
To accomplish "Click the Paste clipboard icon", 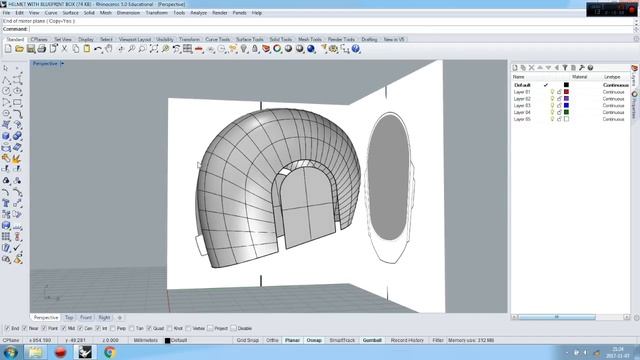I will pyautogui.click(x=87, y=49).
